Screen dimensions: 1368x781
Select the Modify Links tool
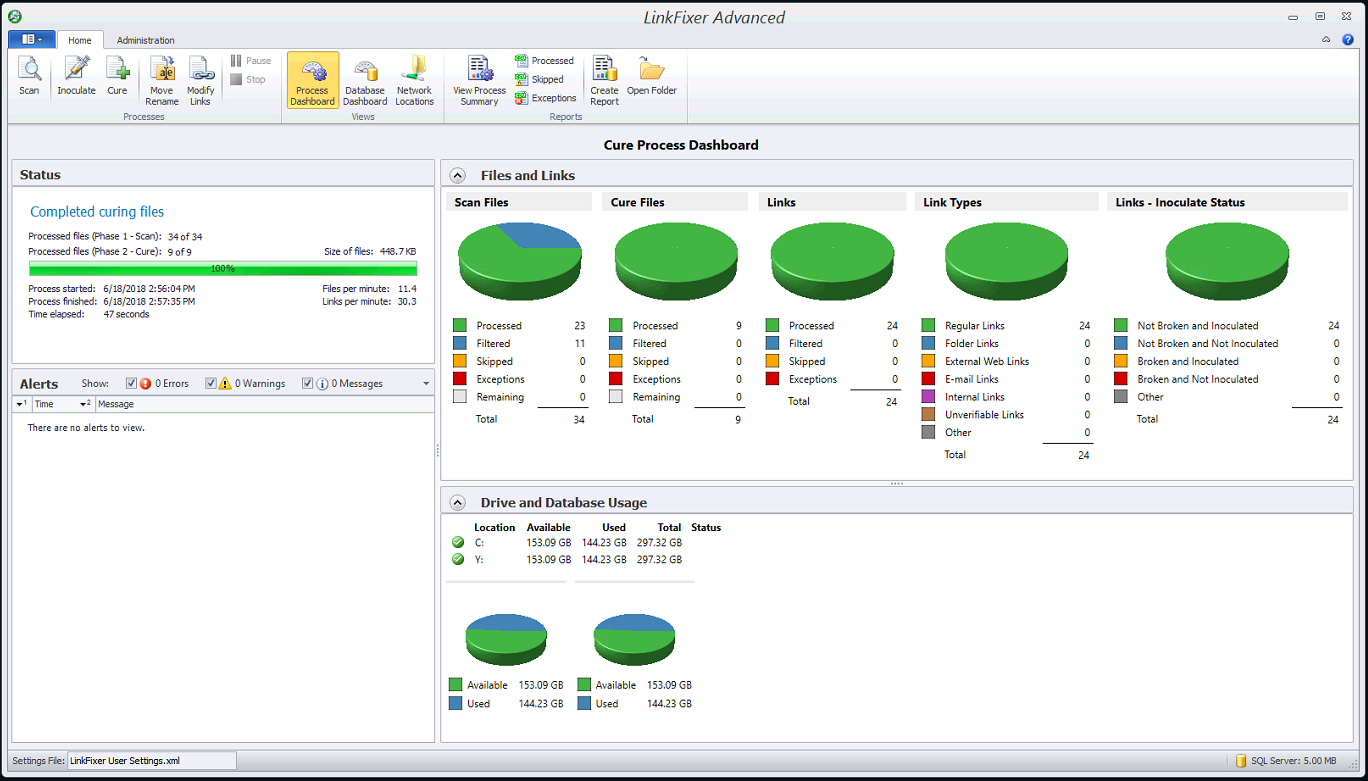[x=200, y=81]
